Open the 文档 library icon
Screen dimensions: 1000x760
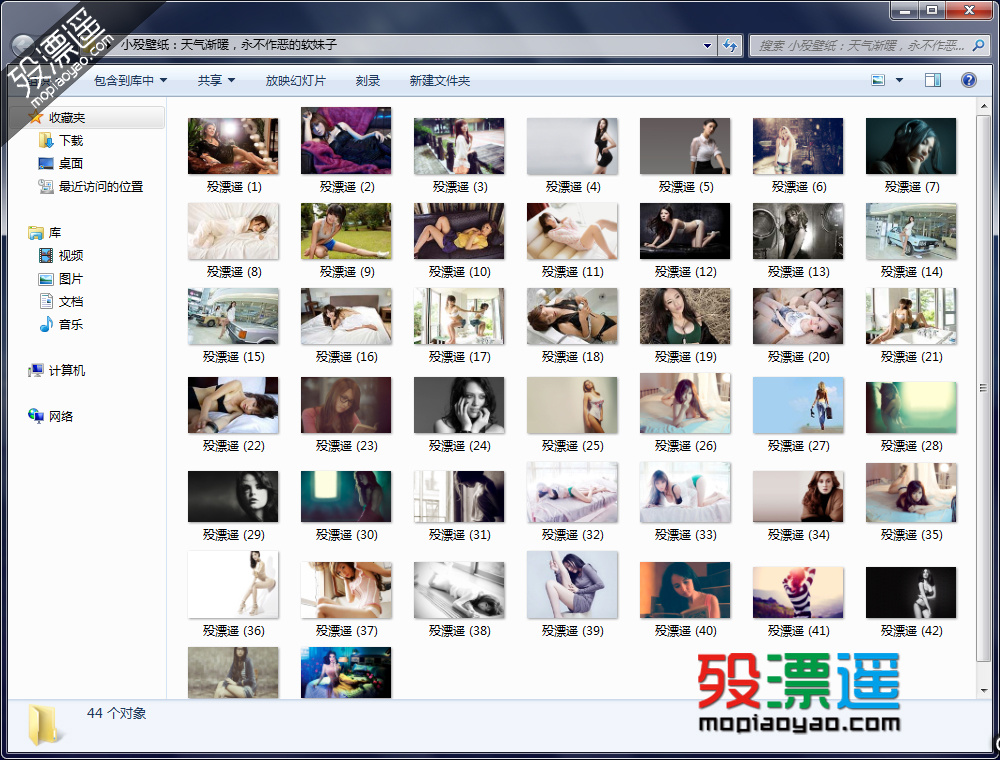point(45,302)
